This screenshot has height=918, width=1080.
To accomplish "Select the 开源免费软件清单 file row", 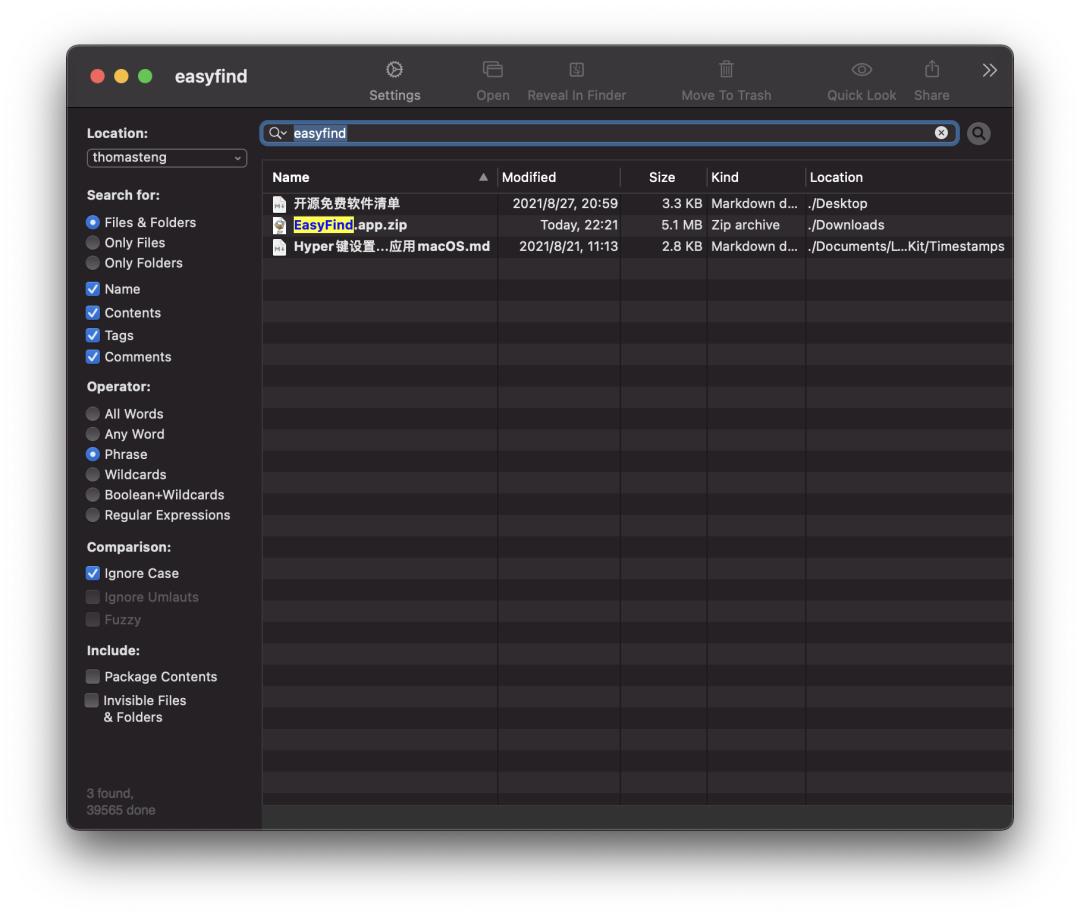I will tap(637, 204).
